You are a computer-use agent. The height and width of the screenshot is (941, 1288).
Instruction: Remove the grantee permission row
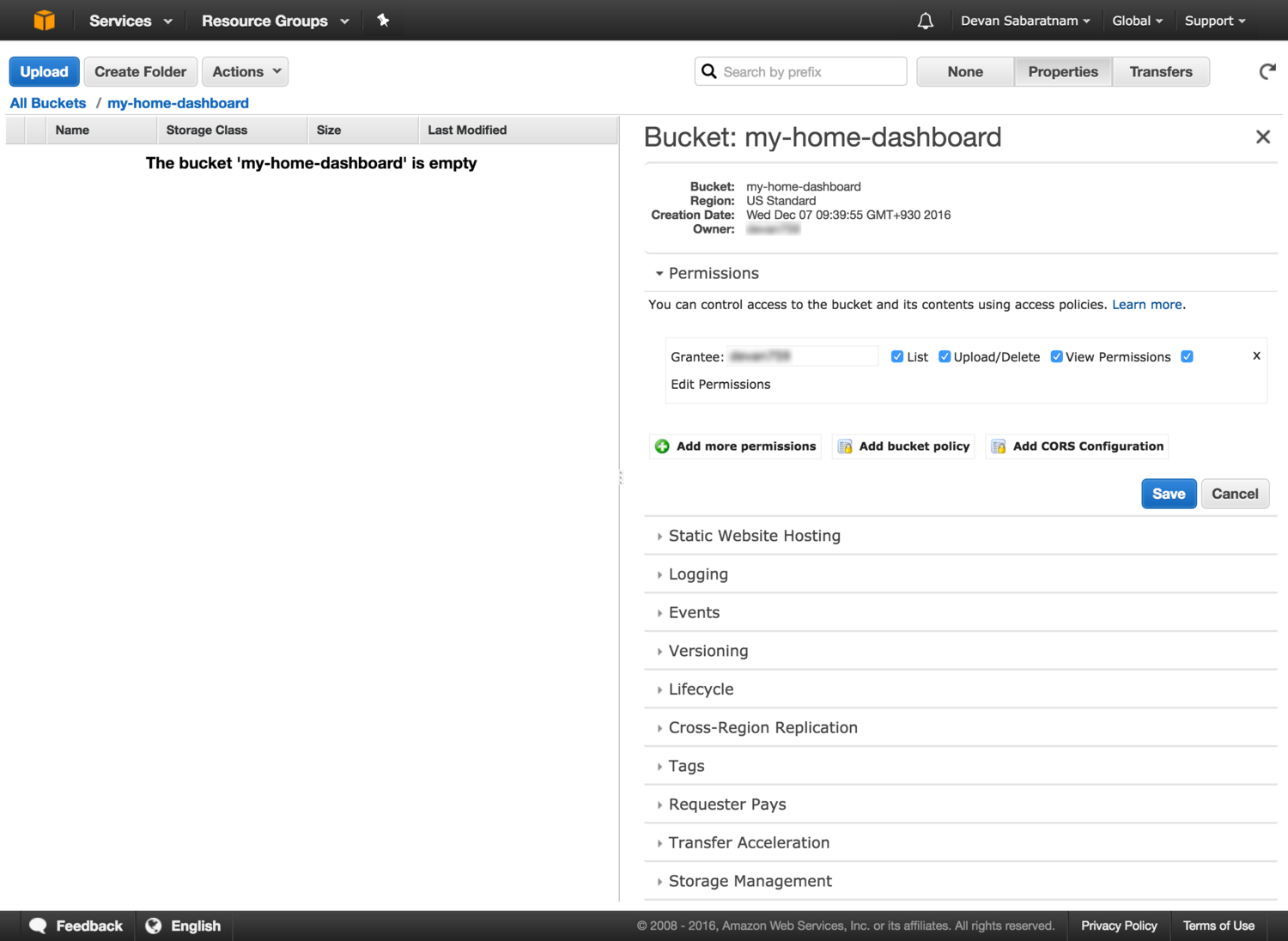point(1256,355)
